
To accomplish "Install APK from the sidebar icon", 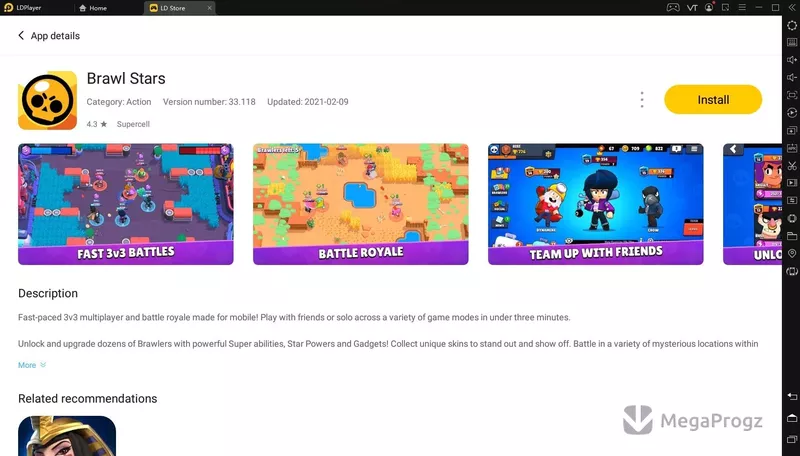I will [792, 148].
